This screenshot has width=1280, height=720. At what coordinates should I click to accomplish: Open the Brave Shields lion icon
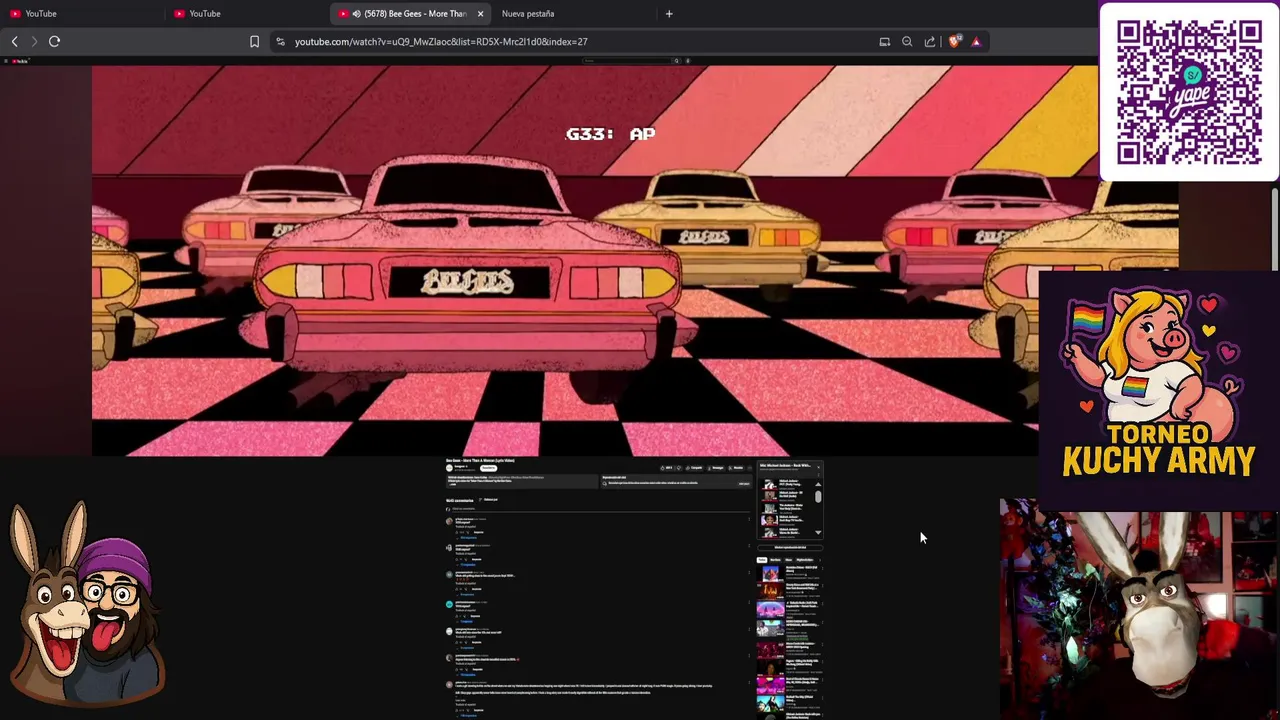(x=954, y=41)
